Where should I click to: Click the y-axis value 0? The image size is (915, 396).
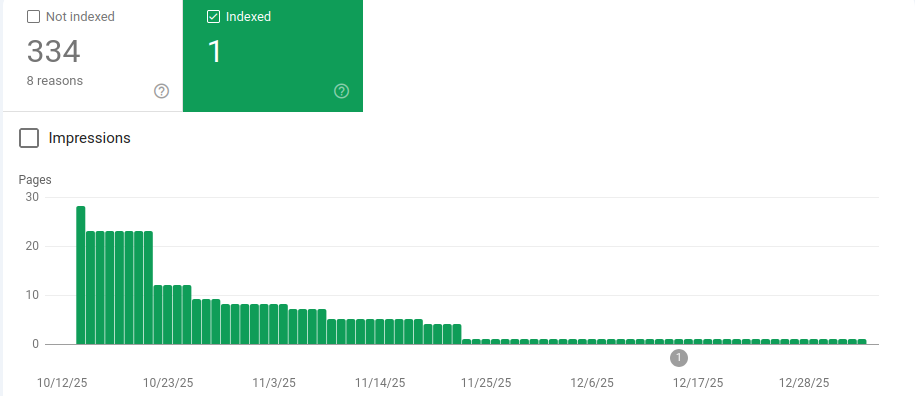pyautogui.click(x=35, y=344)
